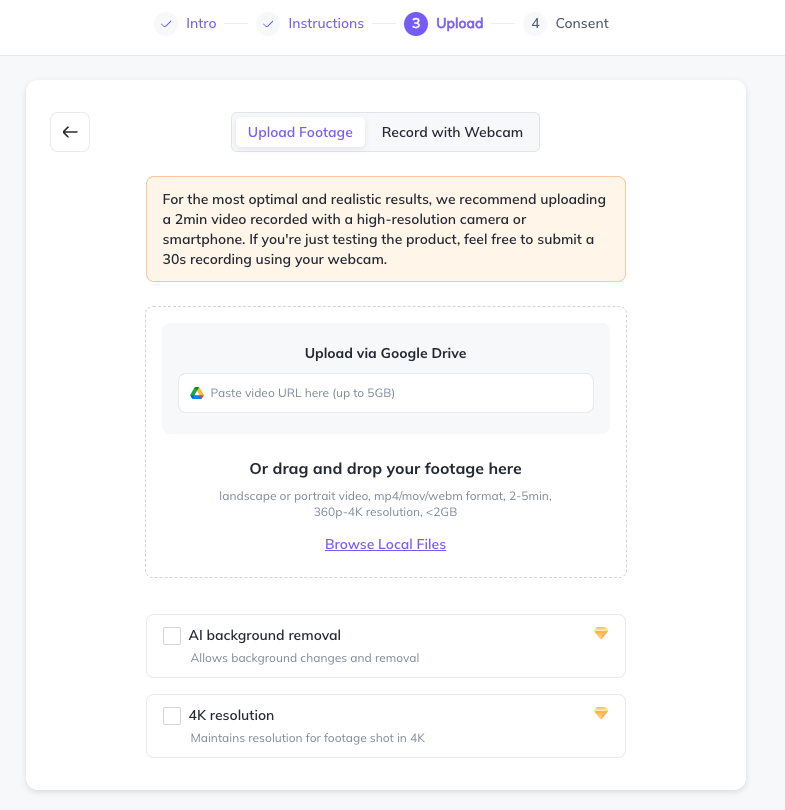Click the Instructions step checkmark icon

[267, 23]
